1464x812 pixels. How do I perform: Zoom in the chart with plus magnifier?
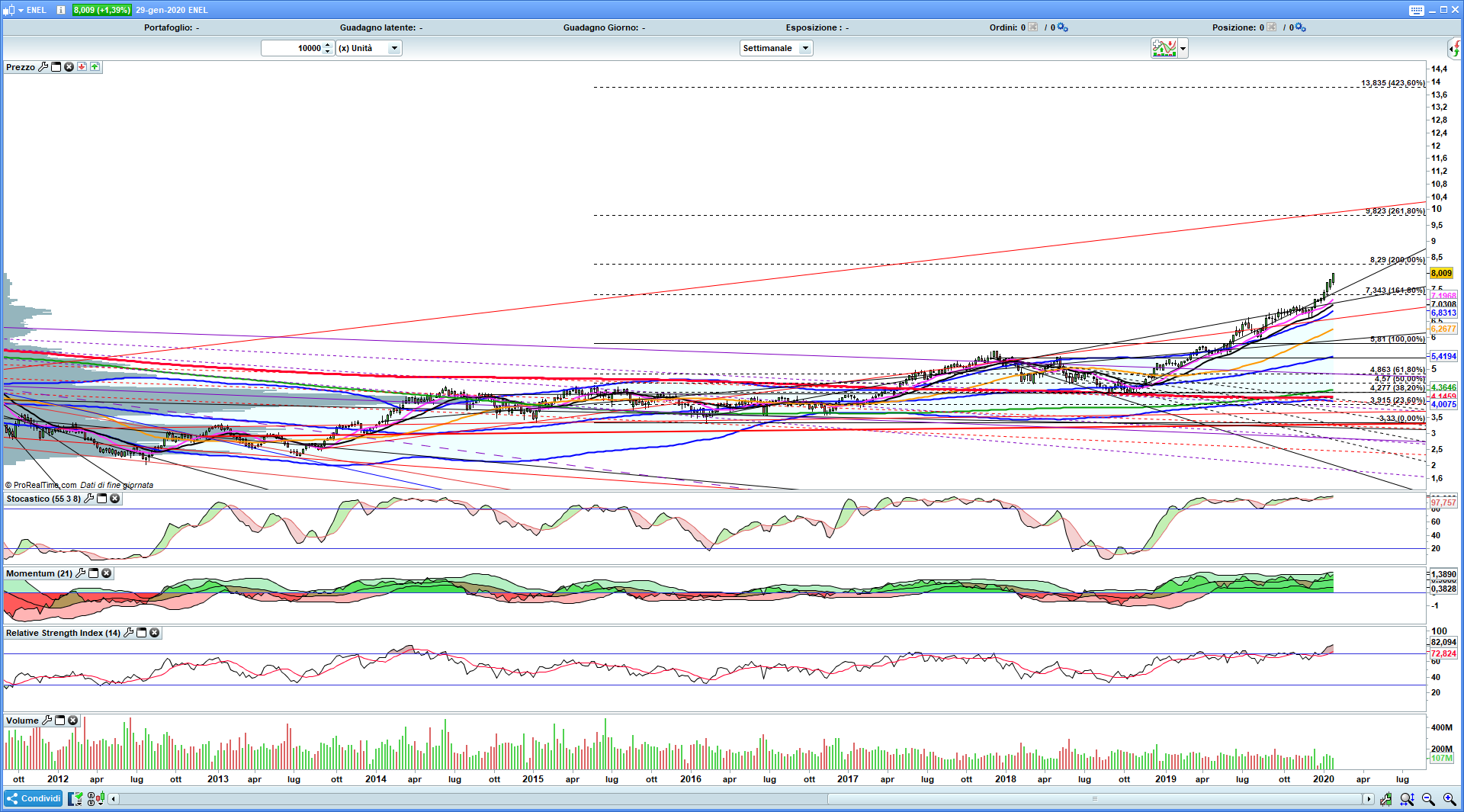[1450, 799]
